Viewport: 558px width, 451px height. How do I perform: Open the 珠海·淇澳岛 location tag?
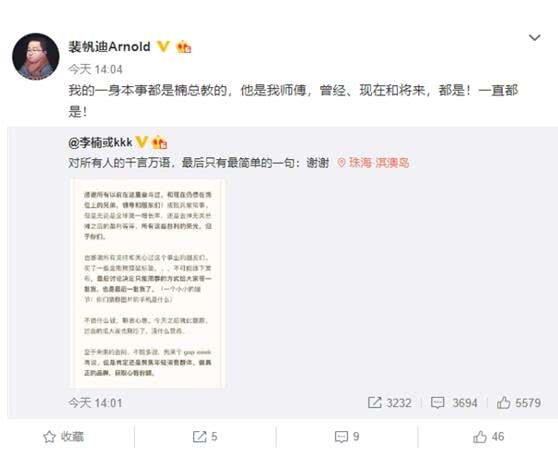point(379,163)
